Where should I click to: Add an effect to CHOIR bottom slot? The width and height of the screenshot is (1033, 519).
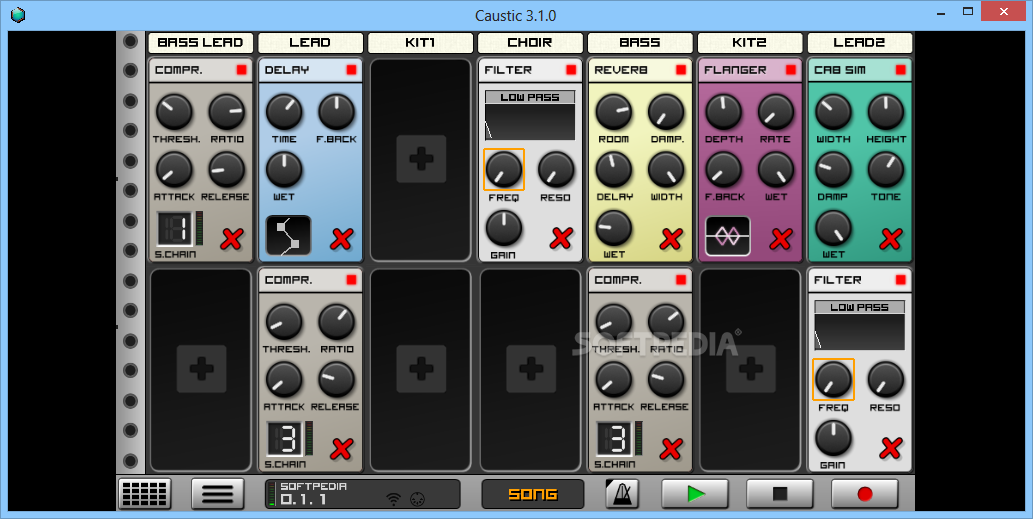tap(531, 369)
